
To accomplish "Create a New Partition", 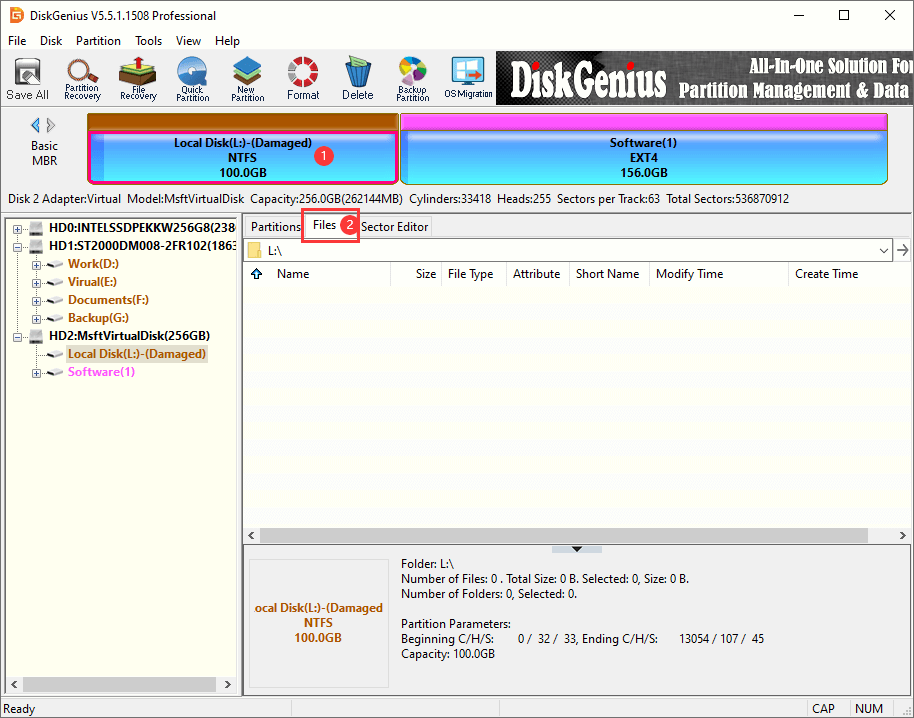I will point(247,79).
